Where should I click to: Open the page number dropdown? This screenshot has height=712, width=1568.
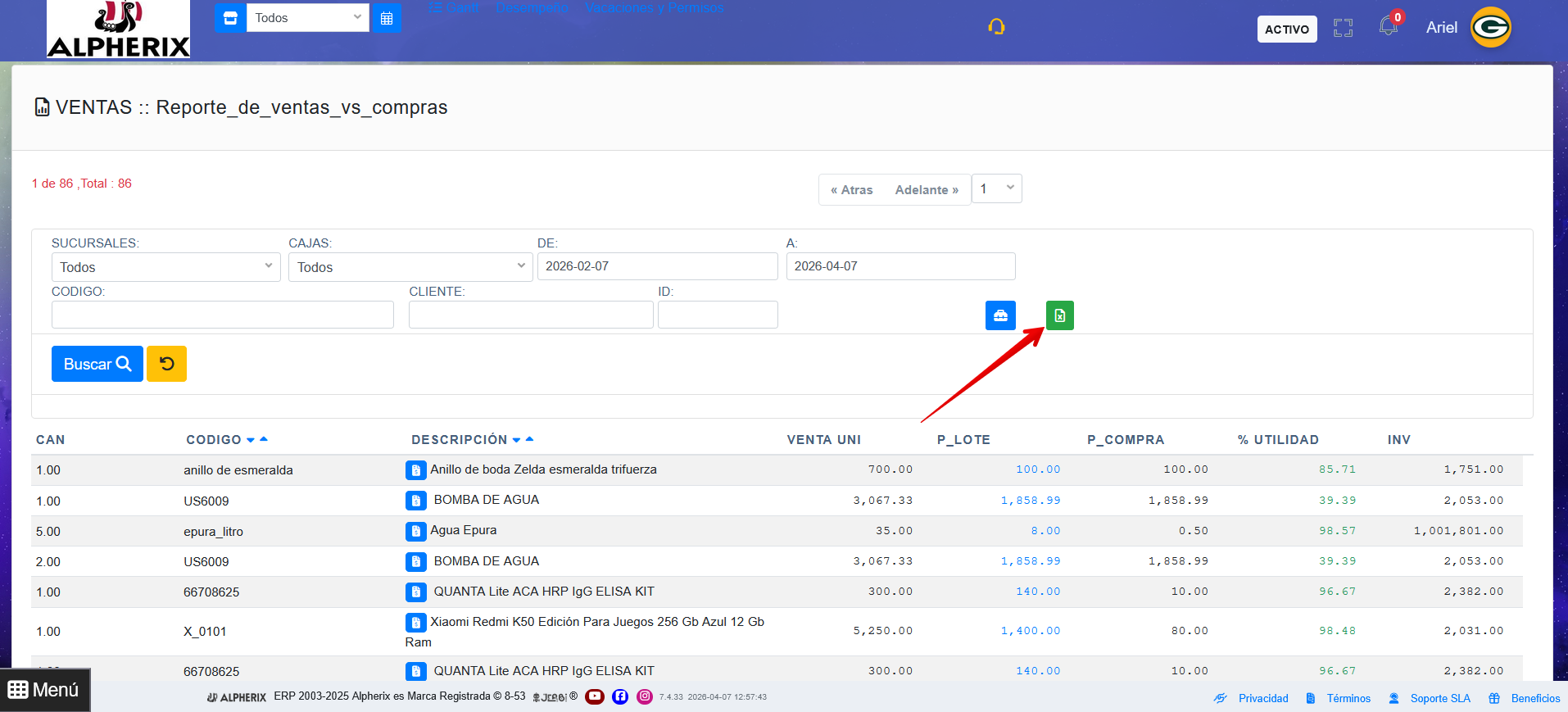[996, 188]
